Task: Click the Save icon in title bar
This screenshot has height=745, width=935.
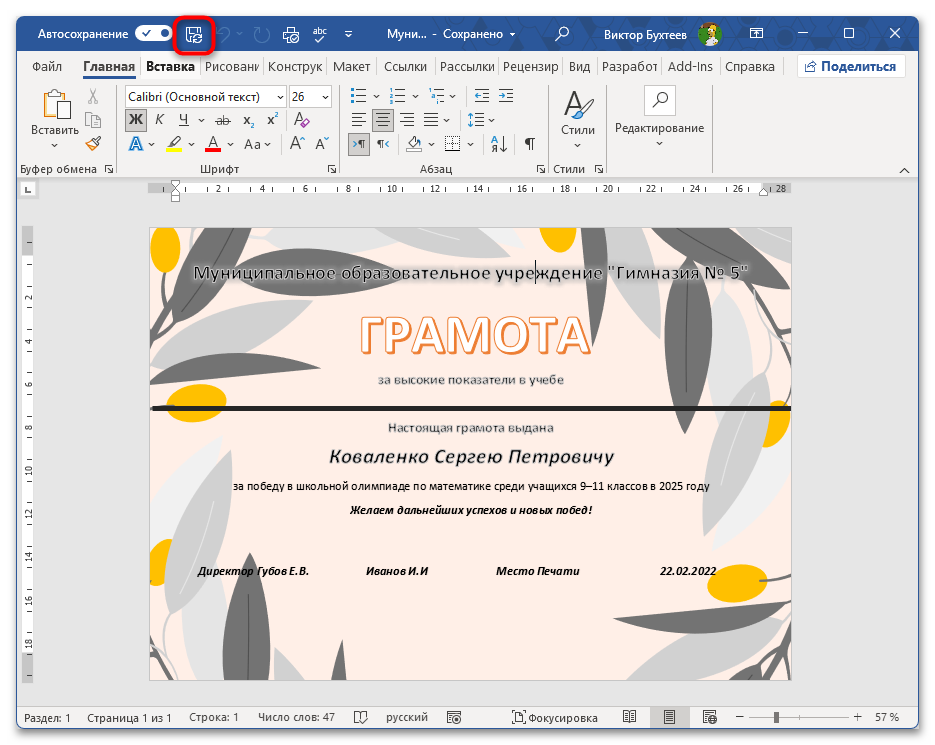Action: (194, 35)
